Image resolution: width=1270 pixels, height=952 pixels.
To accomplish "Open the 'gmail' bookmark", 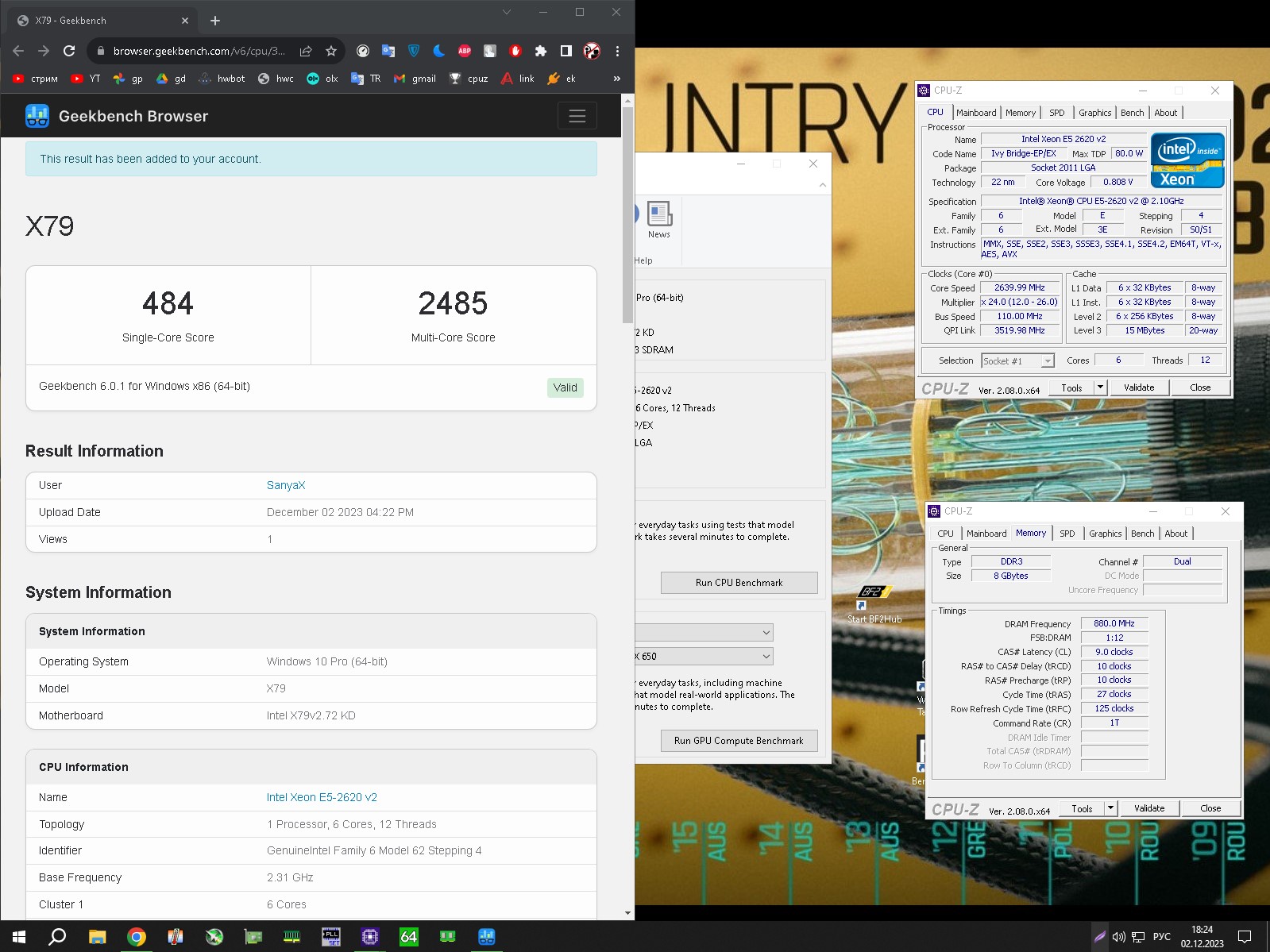I will point(415,79).
